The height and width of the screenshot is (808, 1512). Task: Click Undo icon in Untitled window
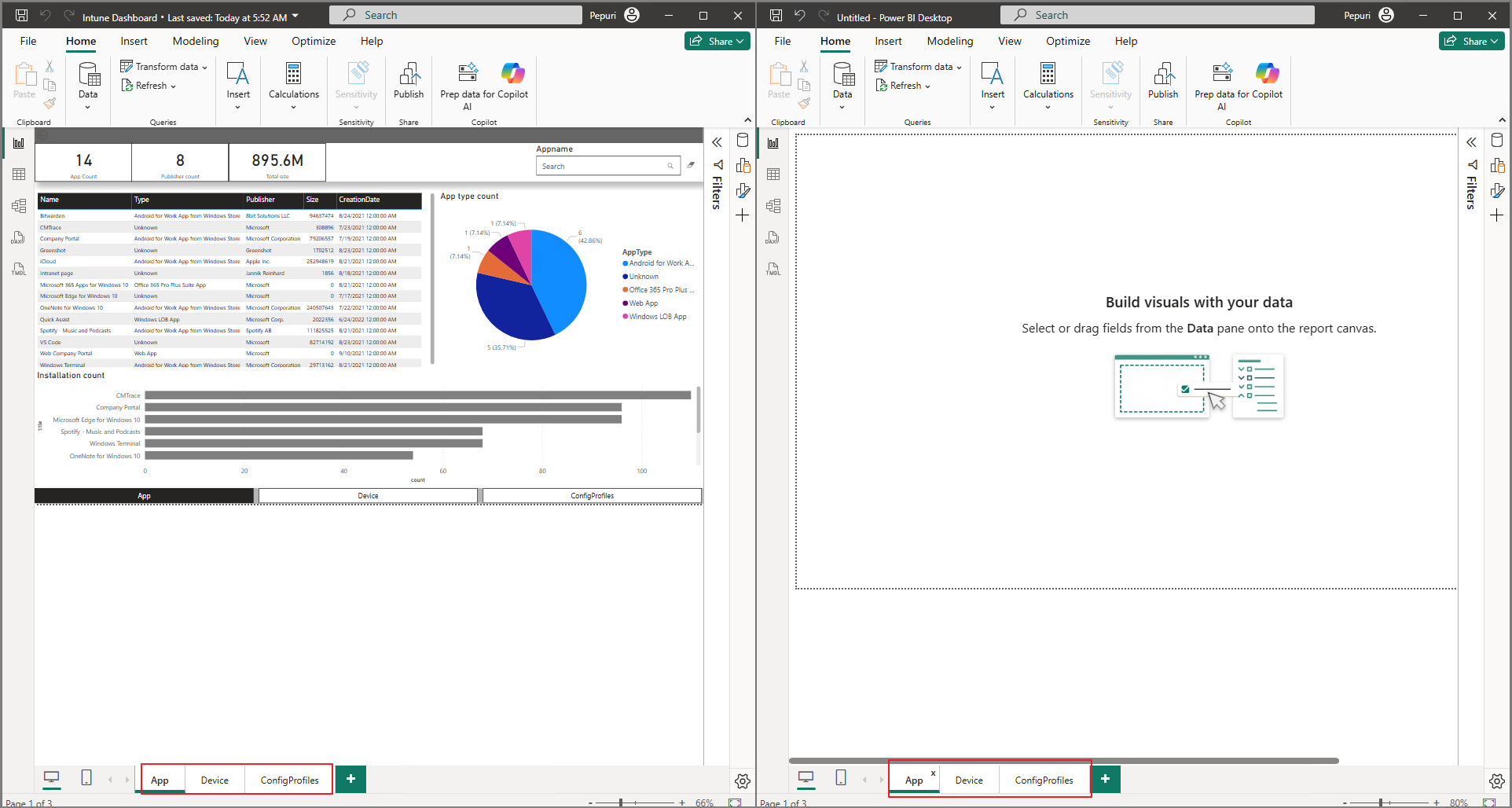800,15
